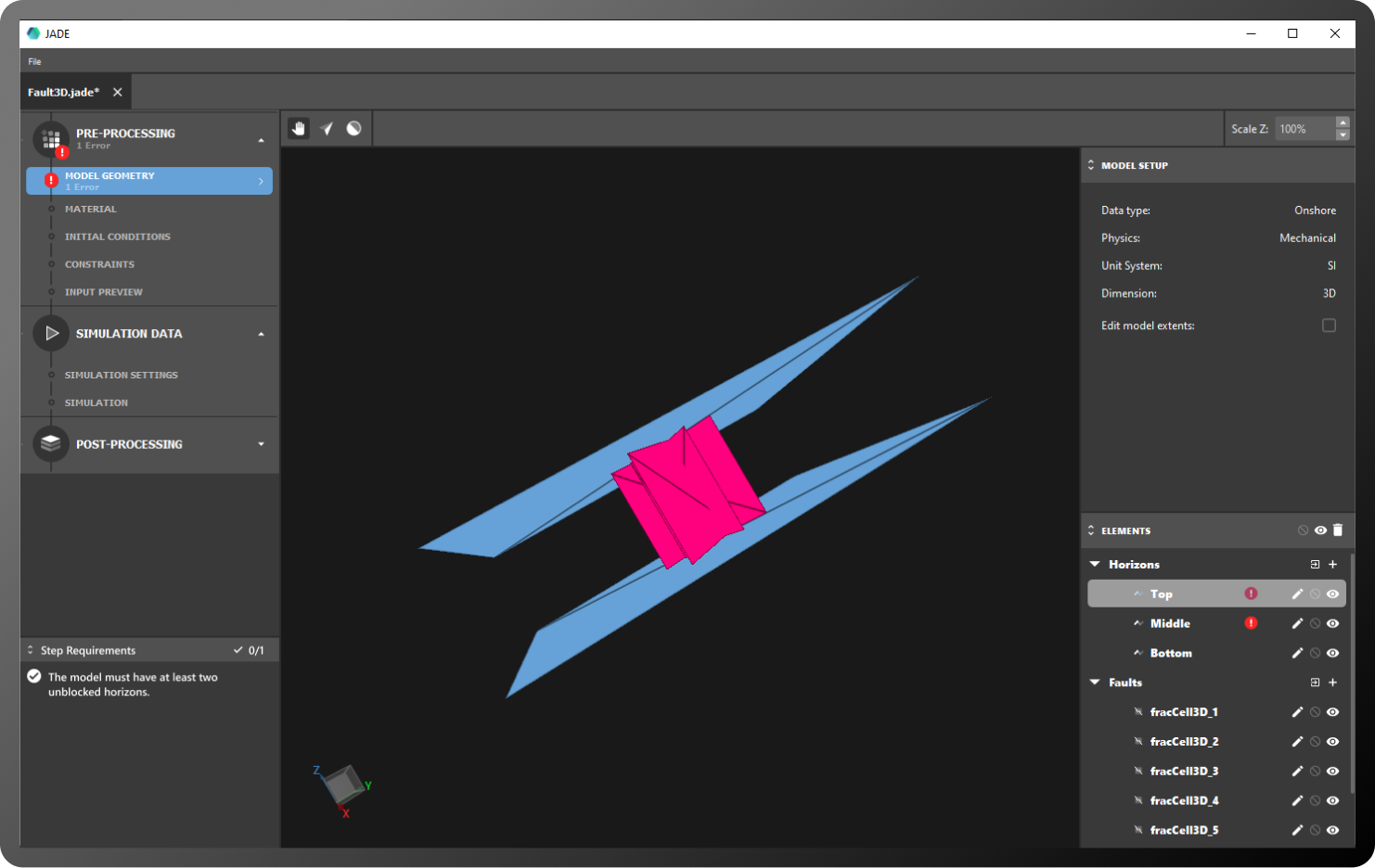This screenshot has height=868, width=1375.
Task: Edit the fracCell3D_3 fault with pencil icon
Action: 1297,772
